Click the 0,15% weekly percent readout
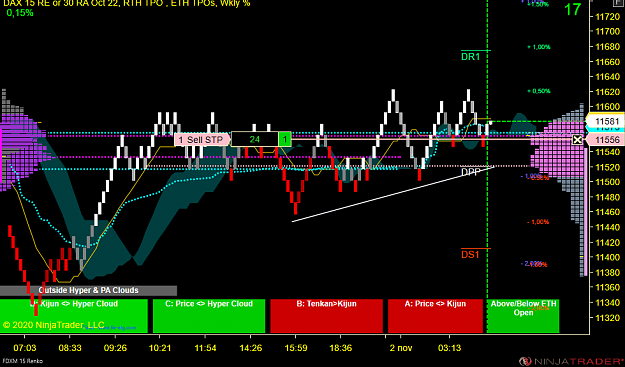 tap(20, 13)
